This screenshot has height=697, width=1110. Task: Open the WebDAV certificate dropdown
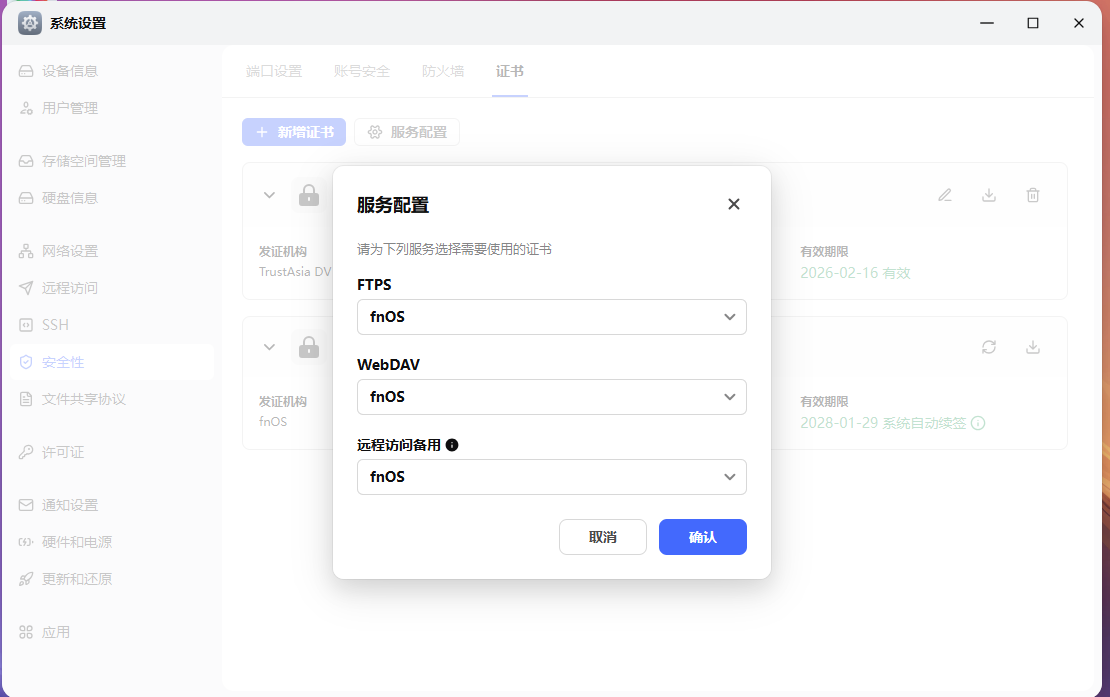click(552, 397)
